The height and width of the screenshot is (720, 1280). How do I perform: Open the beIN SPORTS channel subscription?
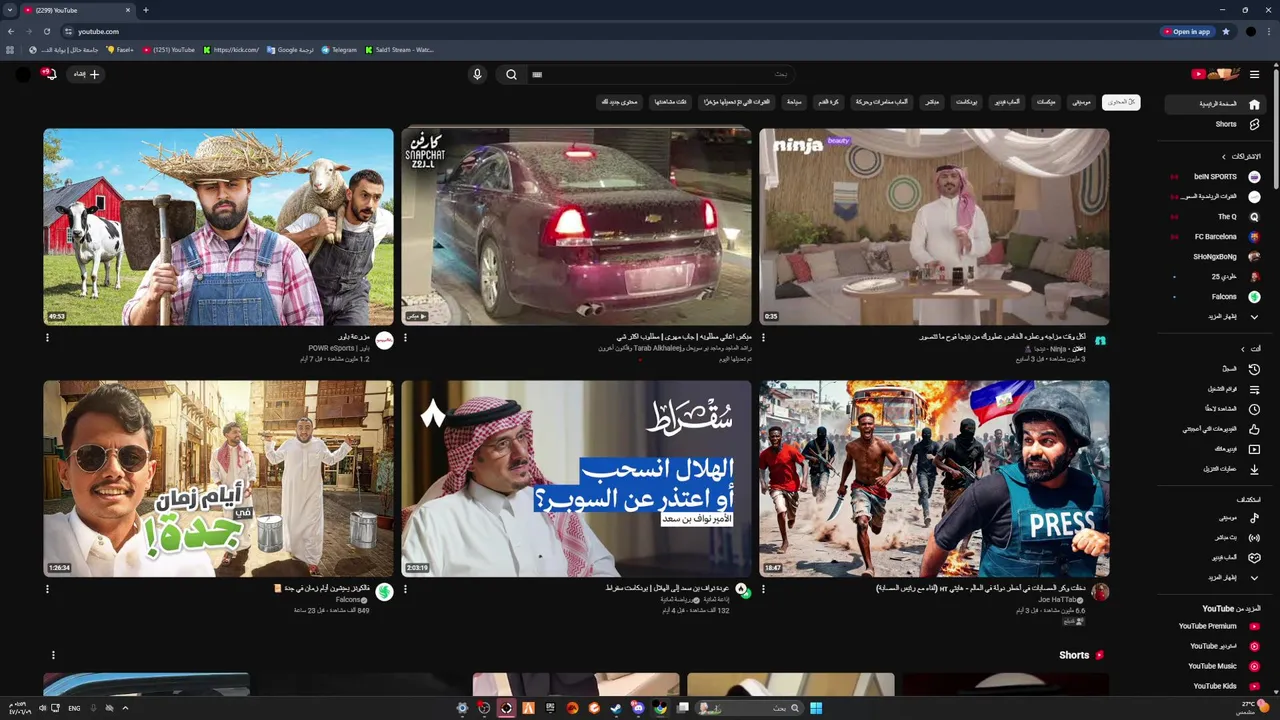(x=1215, y=176)
